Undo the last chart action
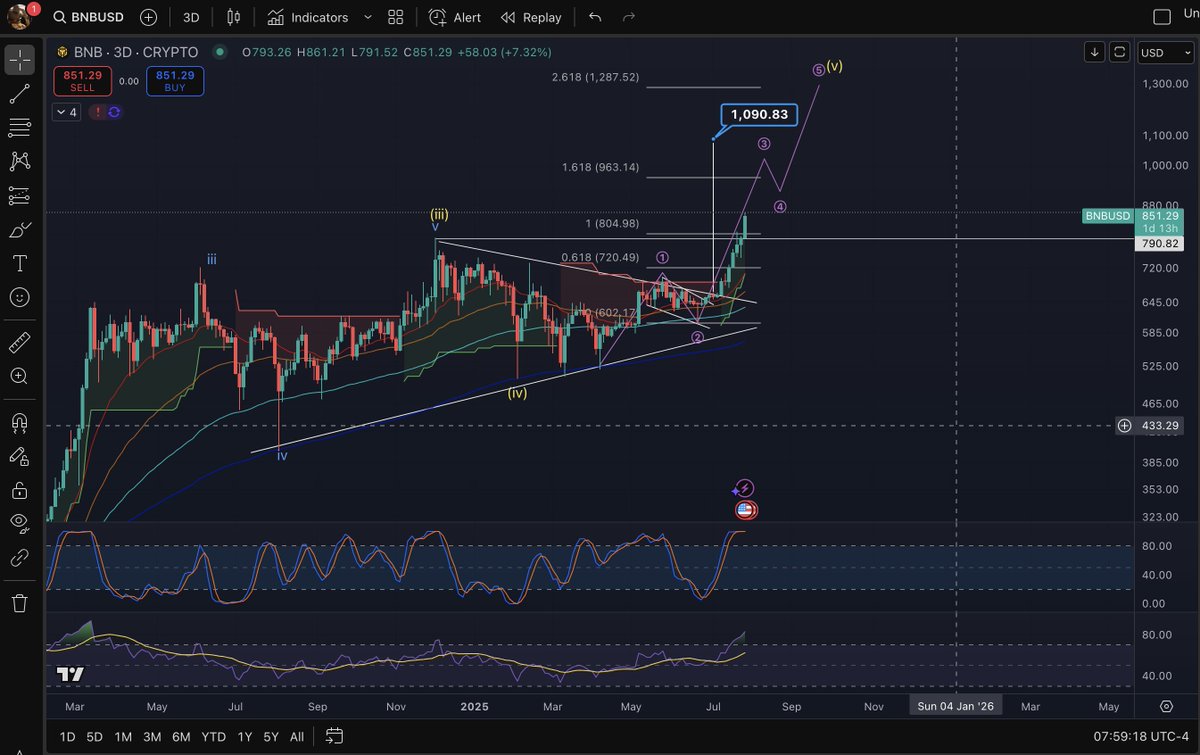1200x755 pixels. (596, 17)
